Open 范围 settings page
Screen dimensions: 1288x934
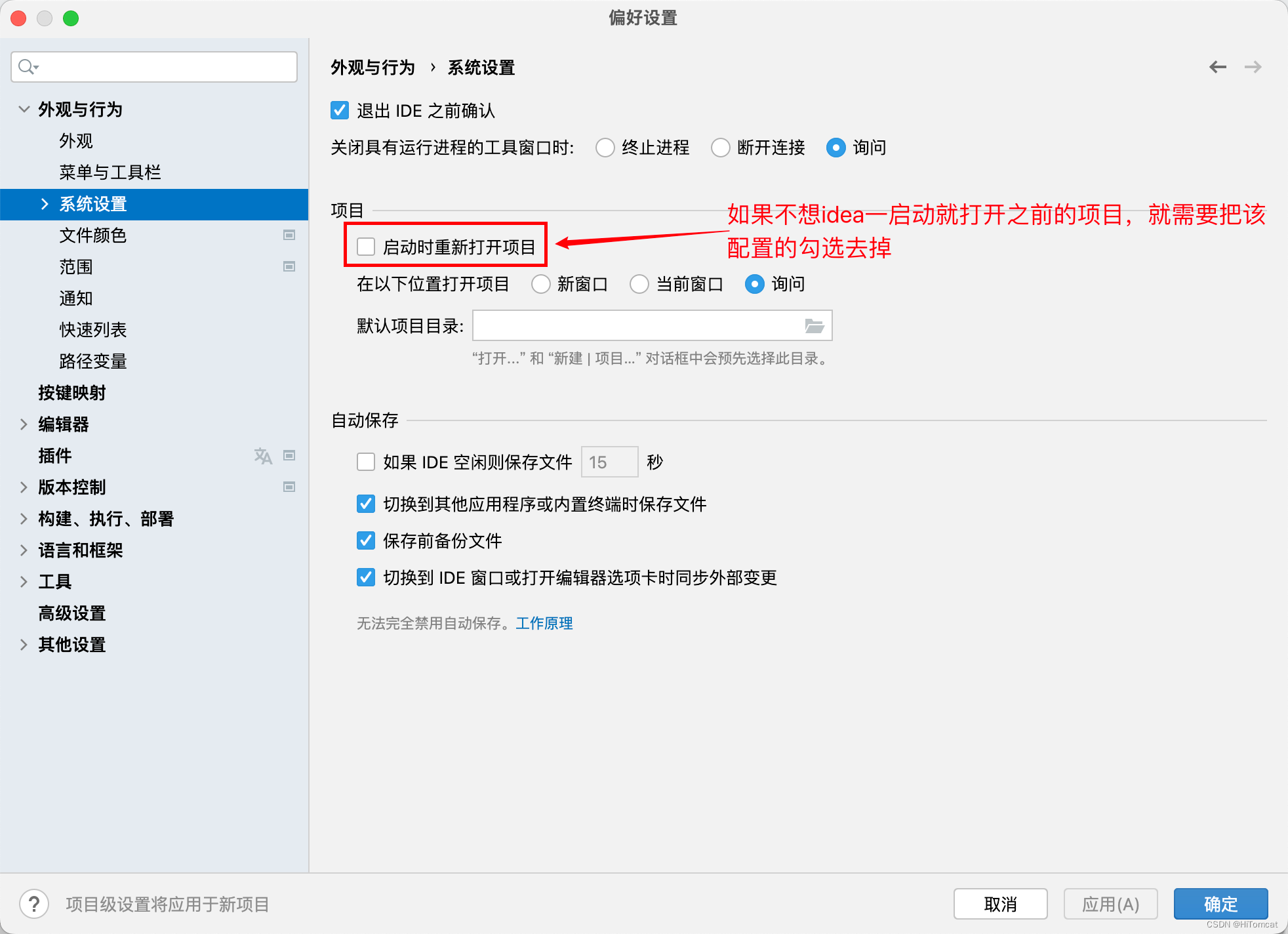pos(76,267)
